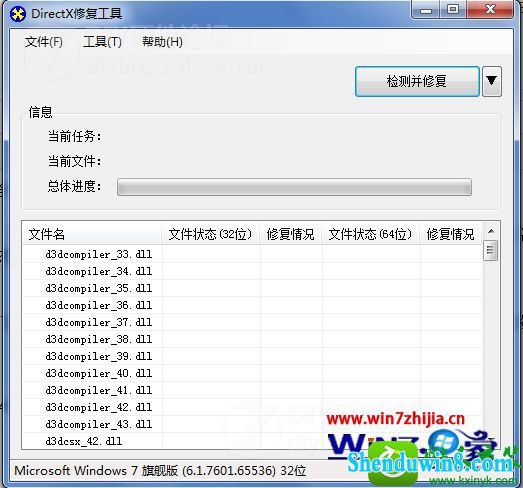
Task: Click the 总体进度 progress bar
Action: [294, 187]
